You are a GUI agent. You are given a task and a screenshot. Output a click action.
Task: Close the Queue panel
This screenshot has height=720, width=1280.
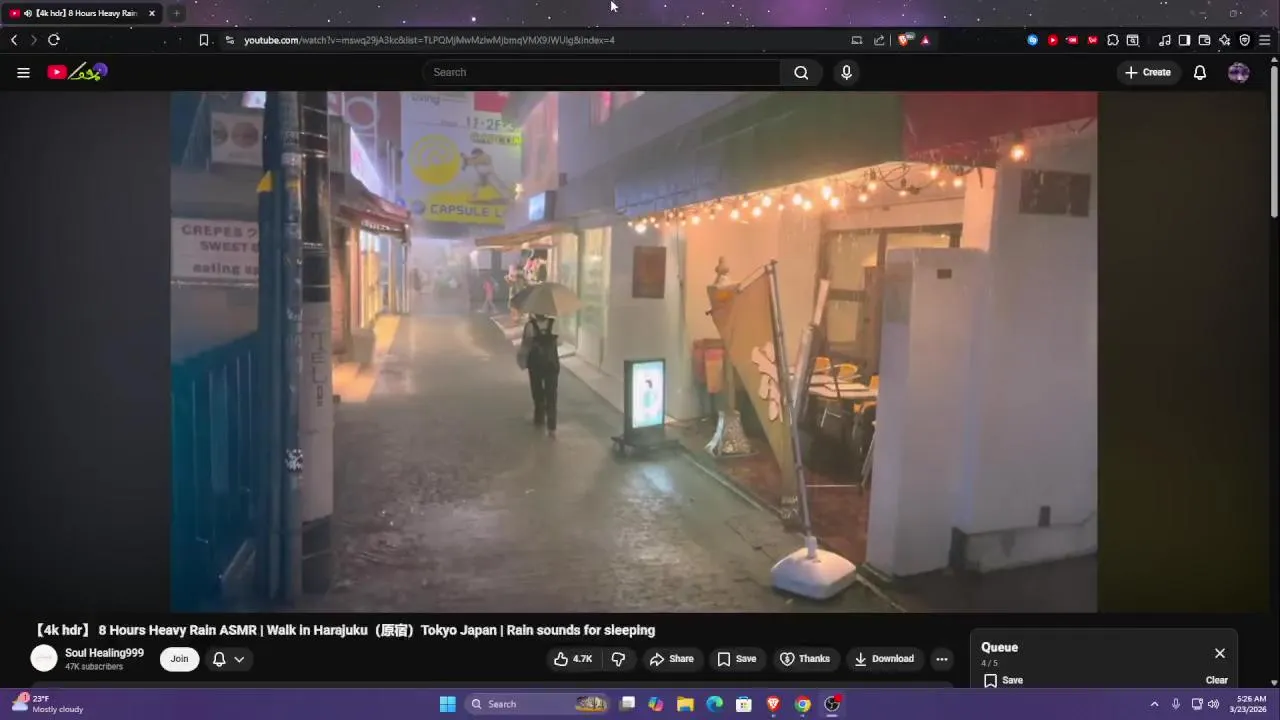[x=1220, y=653]
